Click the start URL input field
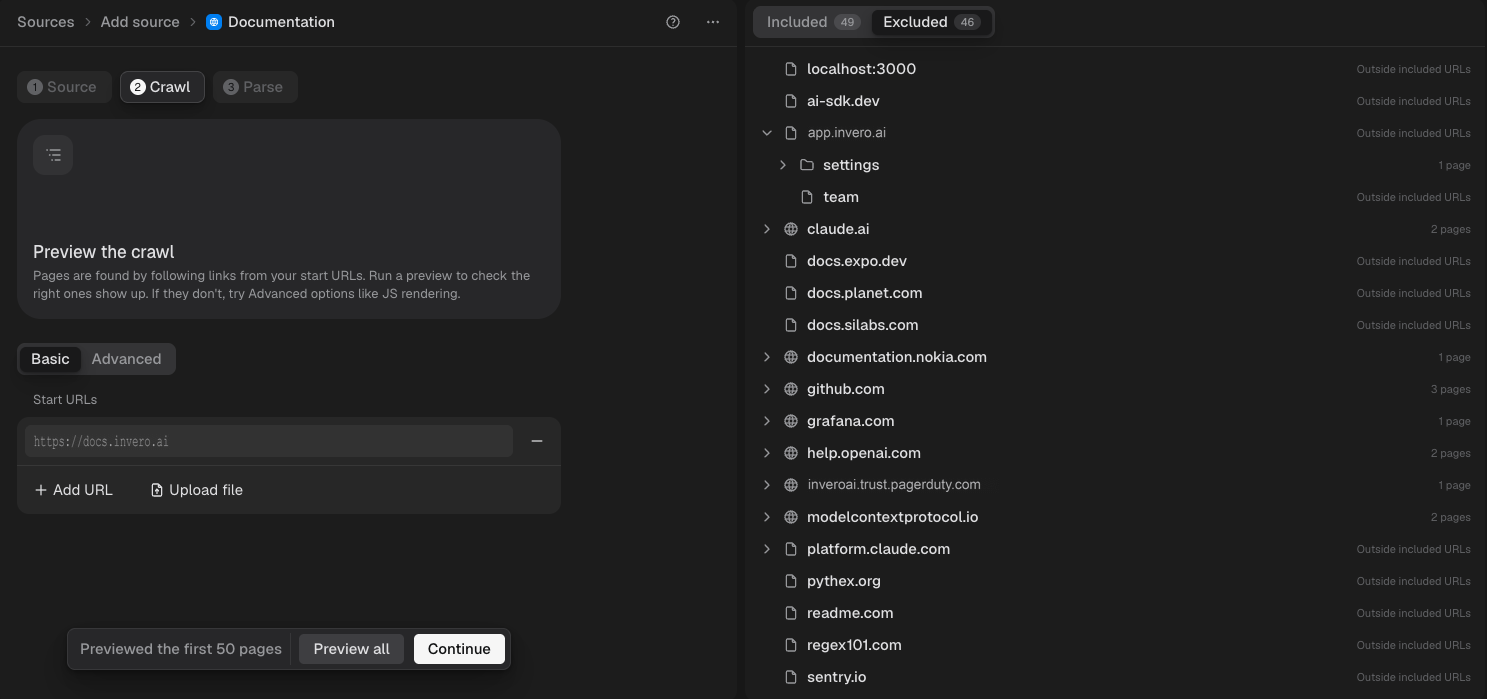 point(269,441)
